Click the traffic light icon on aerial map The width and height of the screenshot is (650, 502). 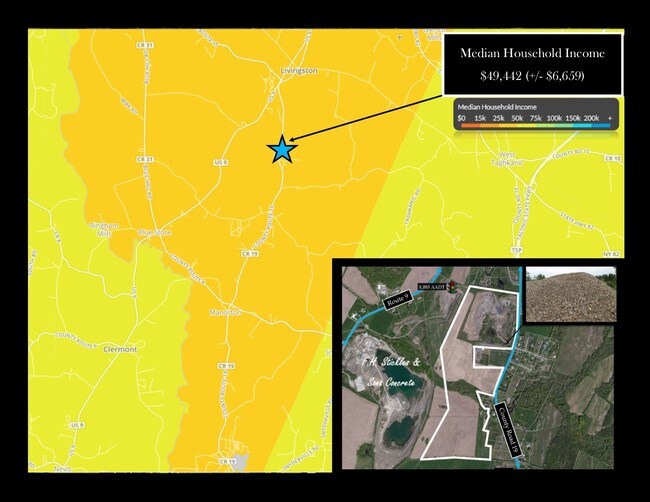tap(453, 286)
